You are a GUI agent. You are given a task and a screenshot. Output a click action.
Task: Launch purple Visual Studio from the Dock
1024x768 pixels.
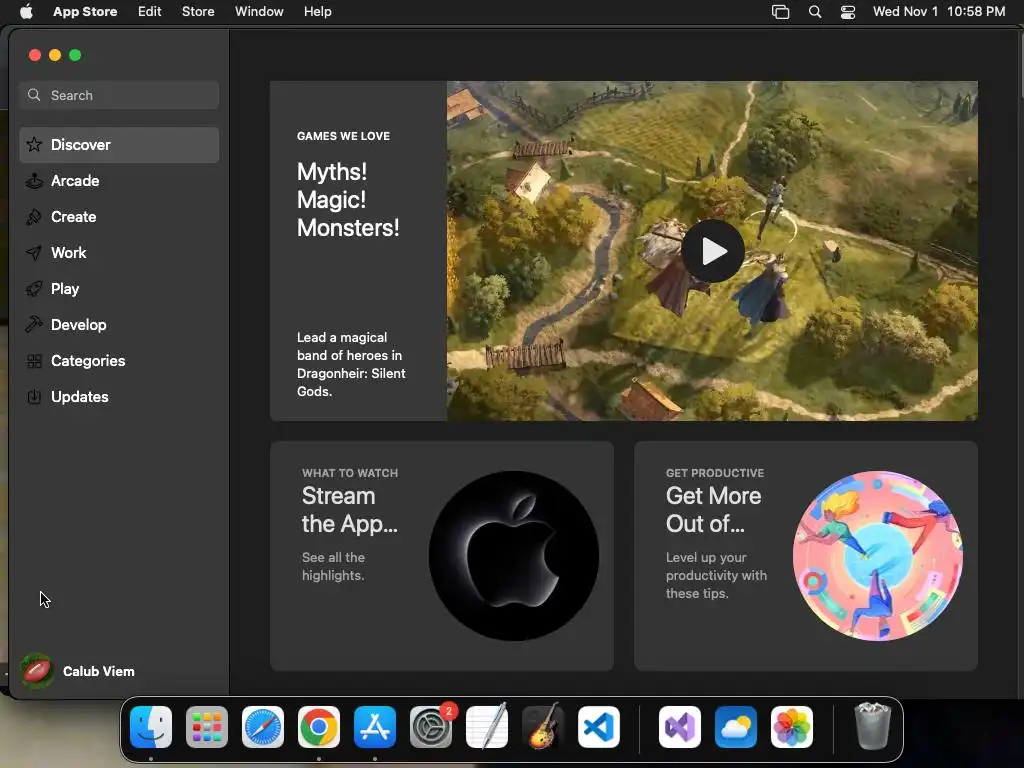tap(680, 727)
